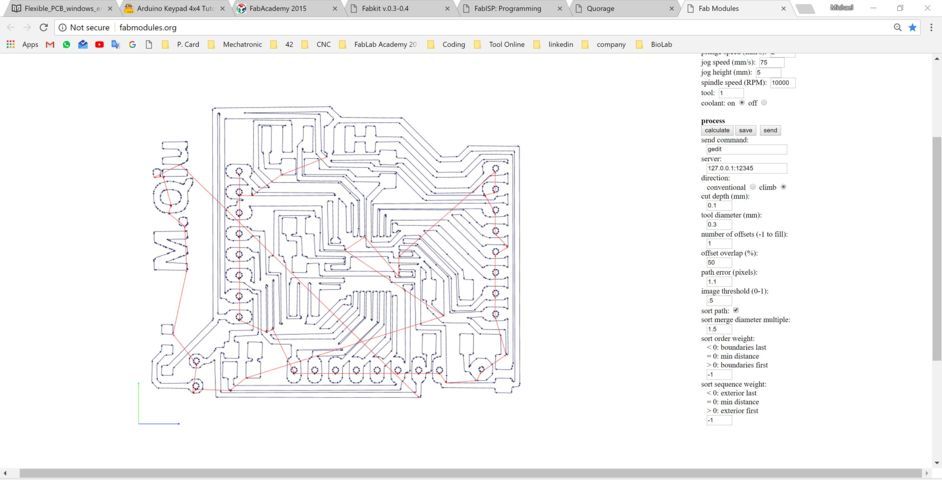
Task: Go forward to the next page
Action: point(27,28)
